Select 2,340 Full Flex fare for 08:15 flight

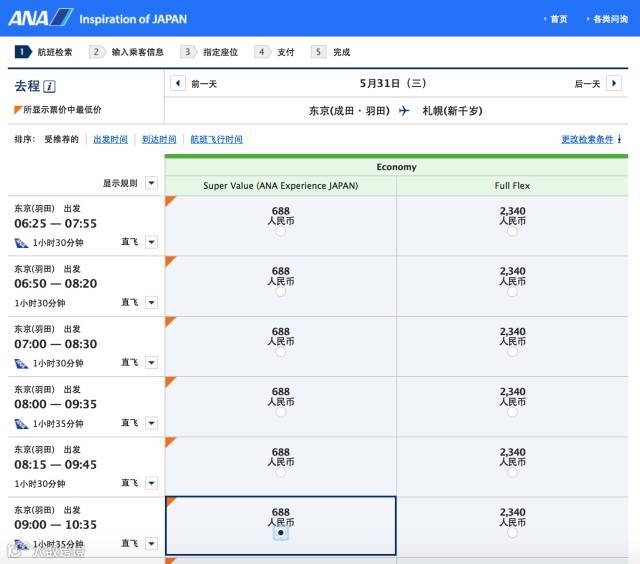pos(512,473)
